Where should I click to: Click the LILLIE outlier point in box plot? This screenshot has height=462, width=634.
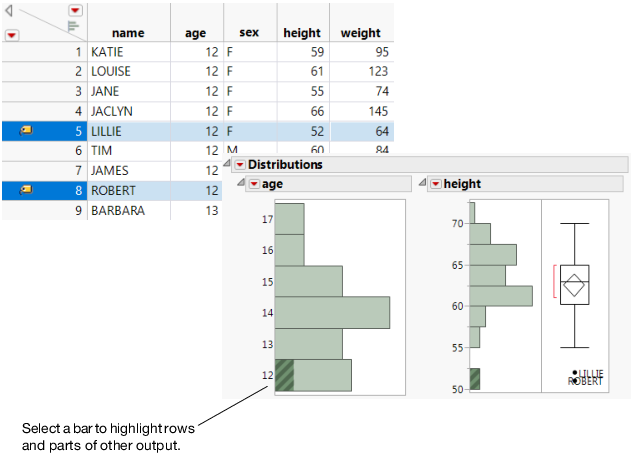coord(575,373)
